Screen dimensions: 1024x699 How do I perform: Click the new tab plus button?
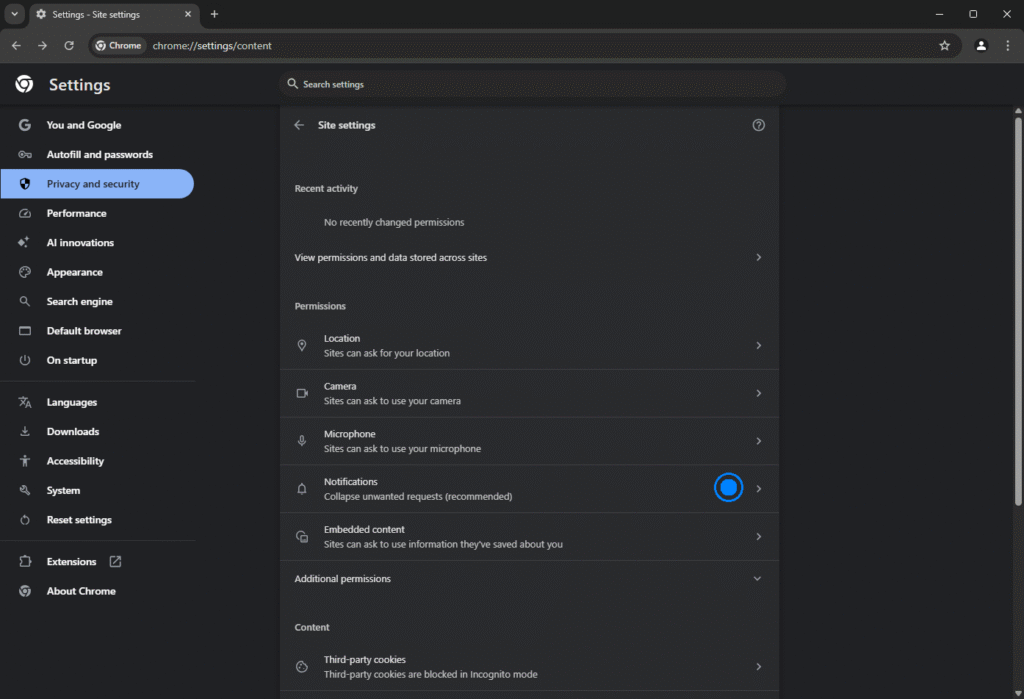(x=214, y=14)
